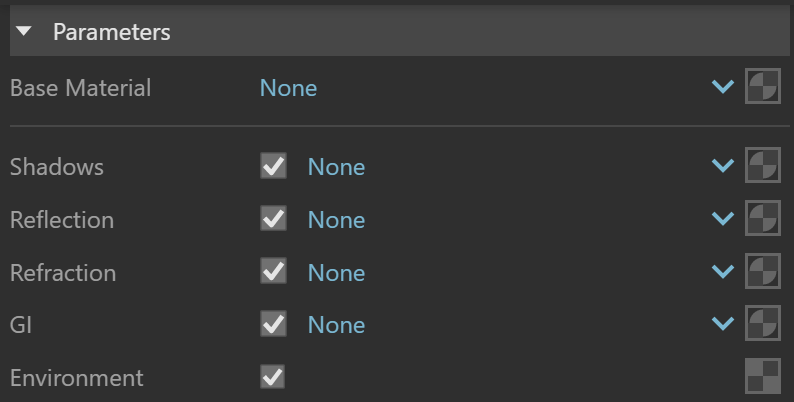Click the Base Material None link
794x402 pixels.
[x=289, y=88]
